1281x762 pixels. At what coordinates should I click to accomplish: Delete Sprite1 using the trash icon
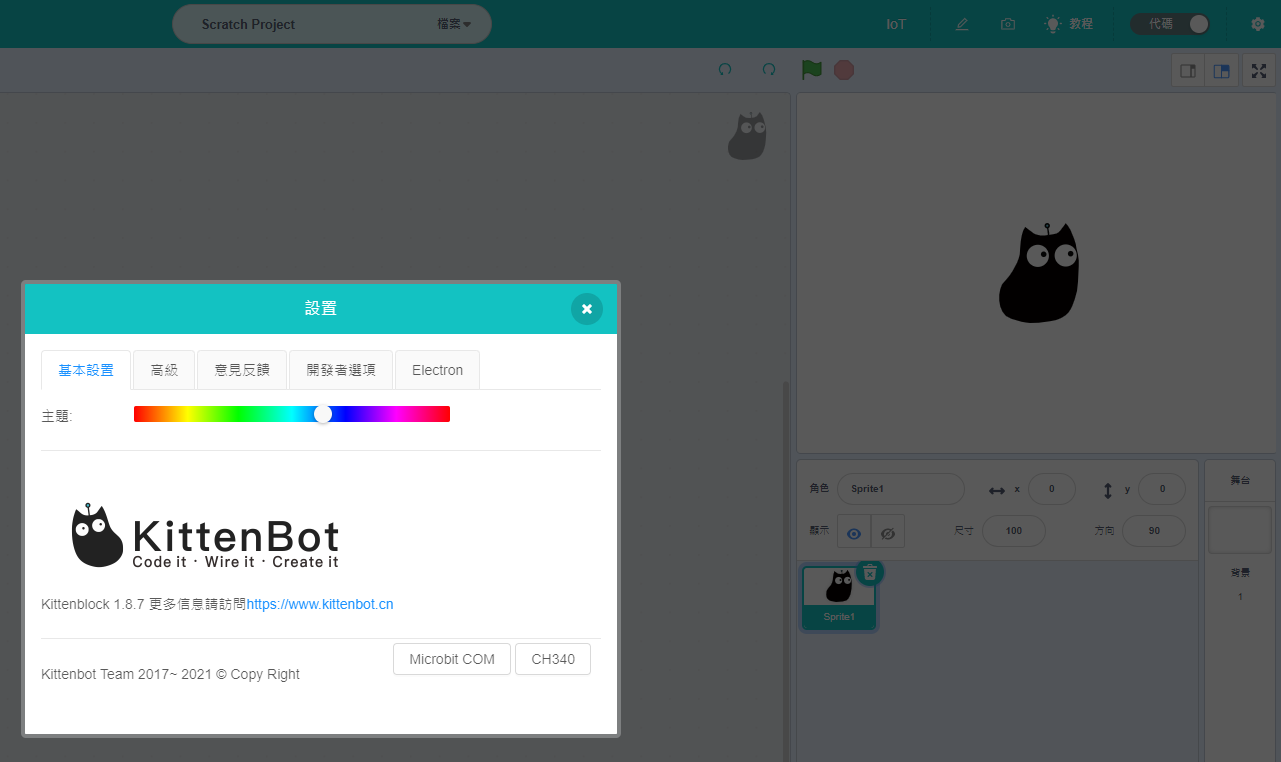tap(870, 572)
